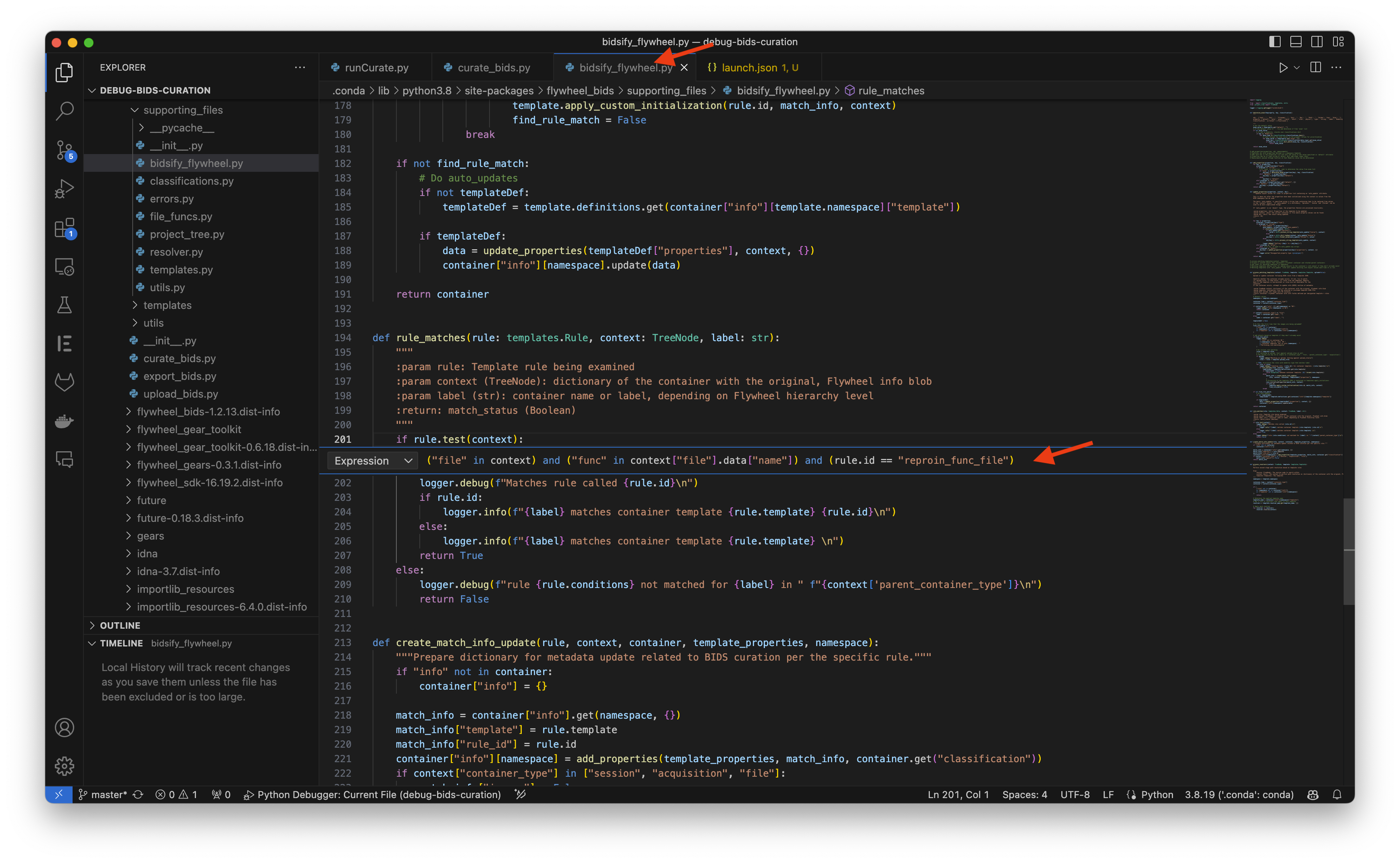The height and width of the screenshot is (863, 1400).
Task: Switch to the curate_bids.py tab
Action: pyautogui.click(x=492, y=67)
